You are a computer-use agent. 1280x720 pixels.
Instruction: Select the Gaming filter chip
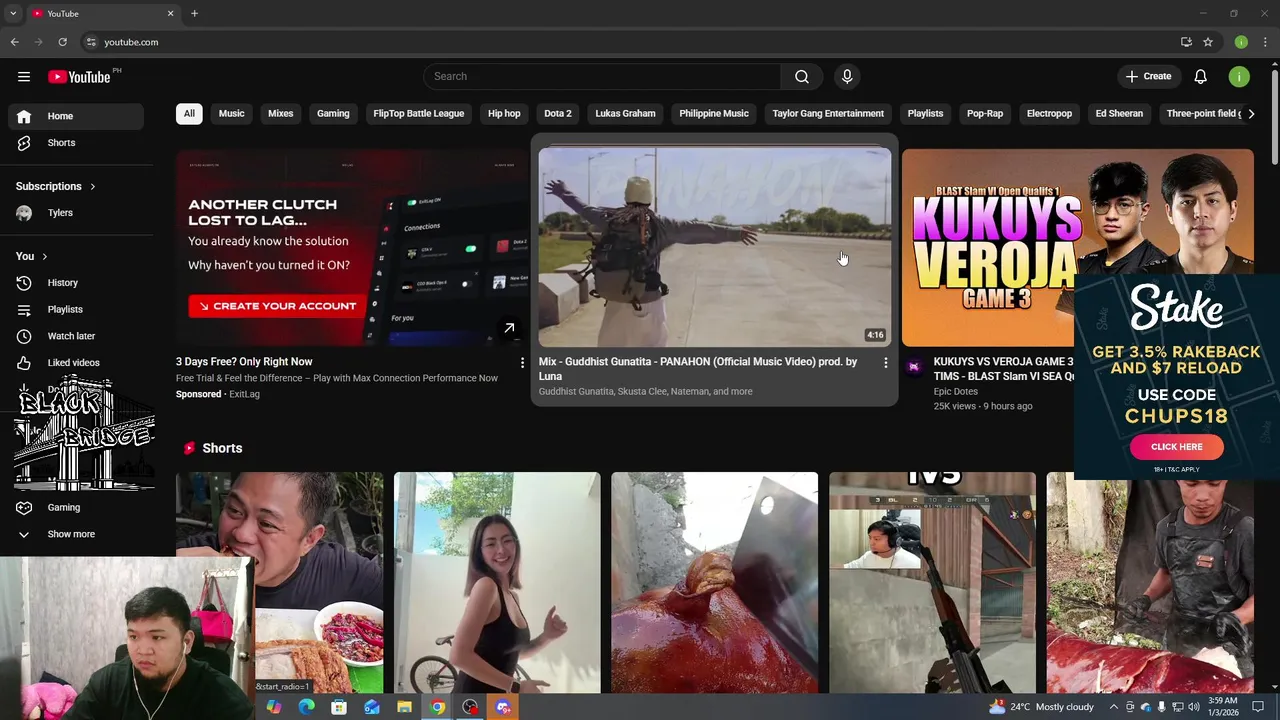(333, 114)
